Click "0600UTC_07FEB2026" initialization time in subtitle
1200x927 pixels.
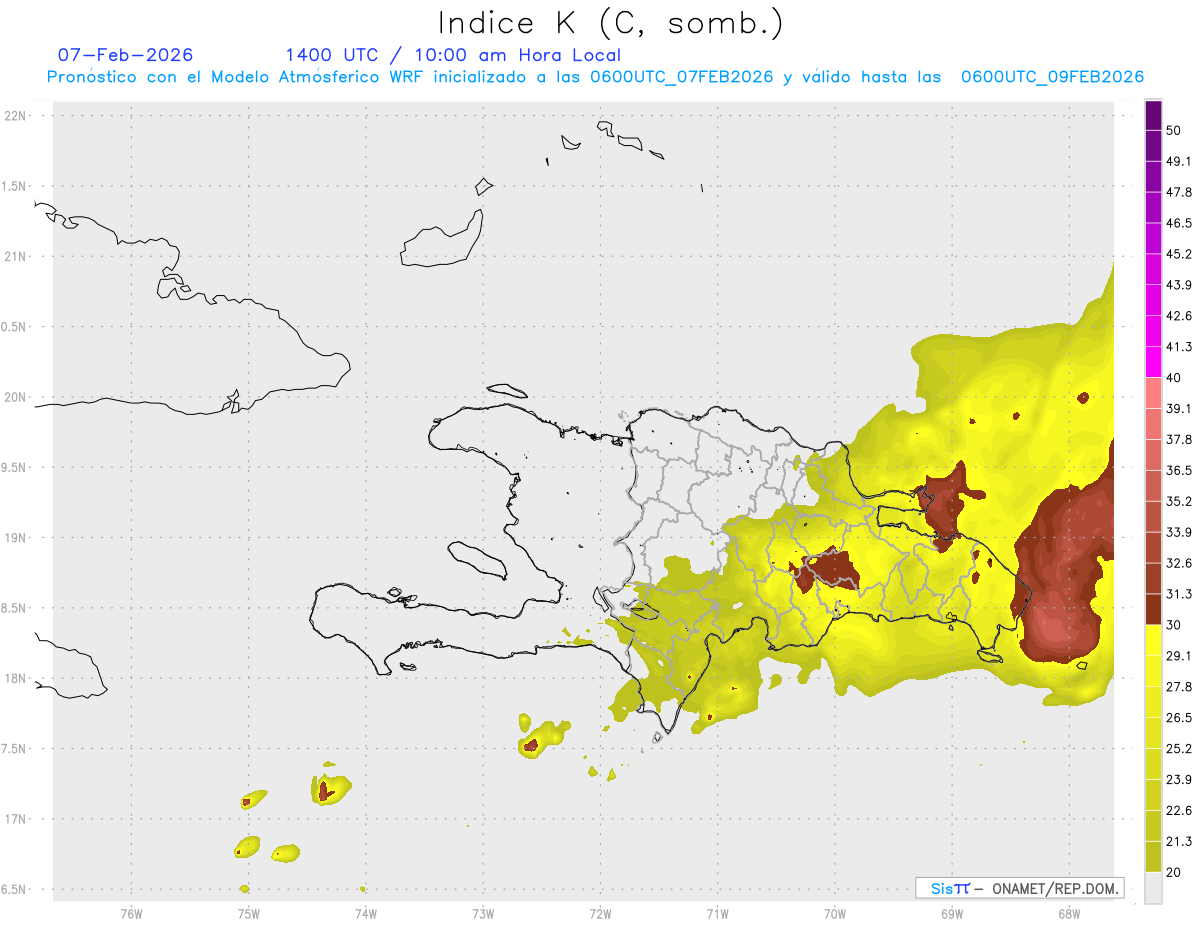(x=681, y=77)
